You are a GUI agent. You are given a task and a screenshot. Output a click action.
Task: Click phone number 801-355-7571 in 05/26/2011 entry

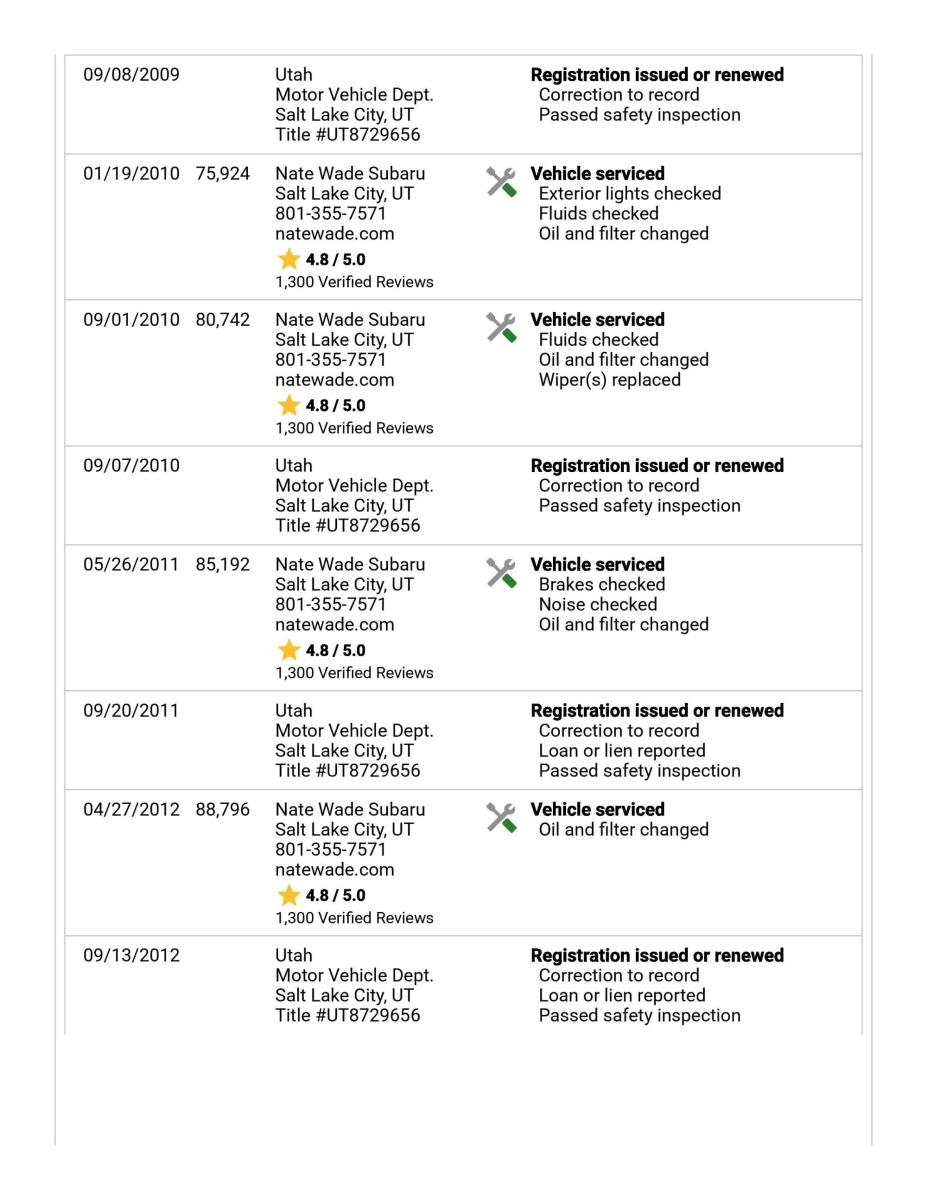point(331,605)
